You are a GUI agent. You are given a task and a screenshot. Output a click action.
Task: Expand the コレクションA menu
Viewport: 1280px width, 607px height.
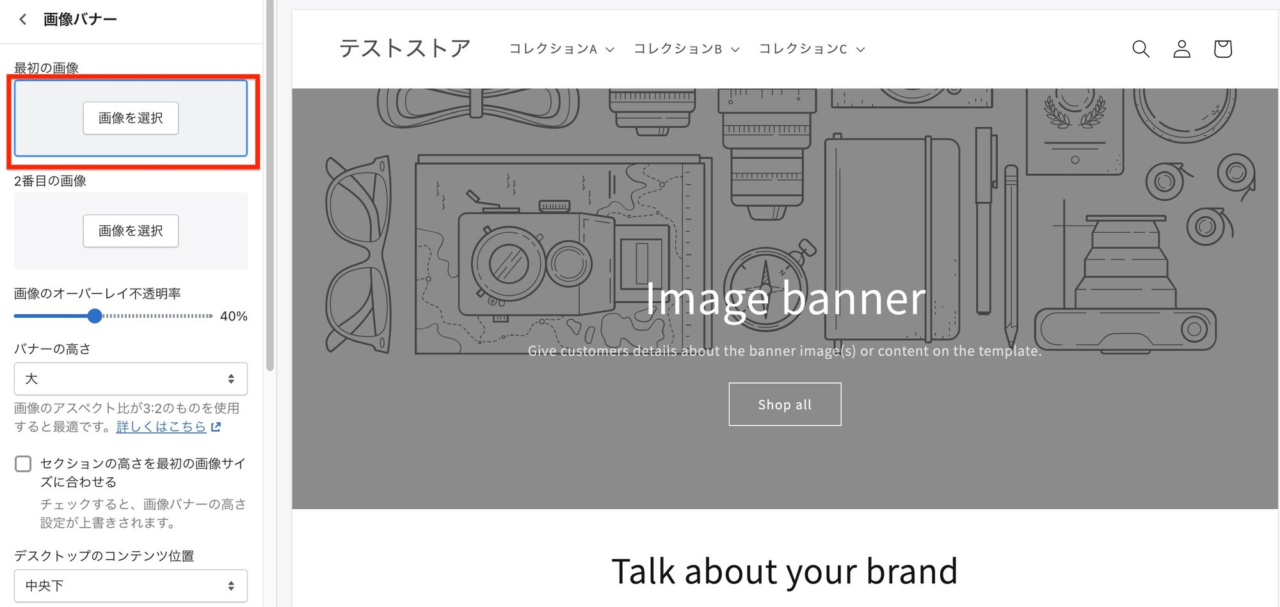pyautogui.click(x=561, y=49)
